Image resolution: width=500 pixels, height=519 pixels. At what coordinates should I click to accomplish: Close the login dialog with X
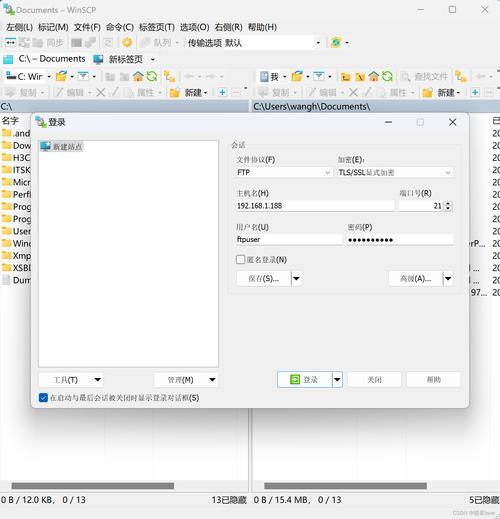[x=452, y=122]
